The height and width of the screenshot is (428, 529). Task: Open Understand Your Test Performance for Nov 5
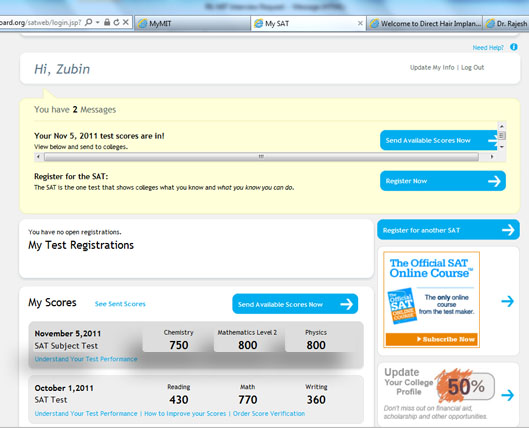[x=86, y=359]
